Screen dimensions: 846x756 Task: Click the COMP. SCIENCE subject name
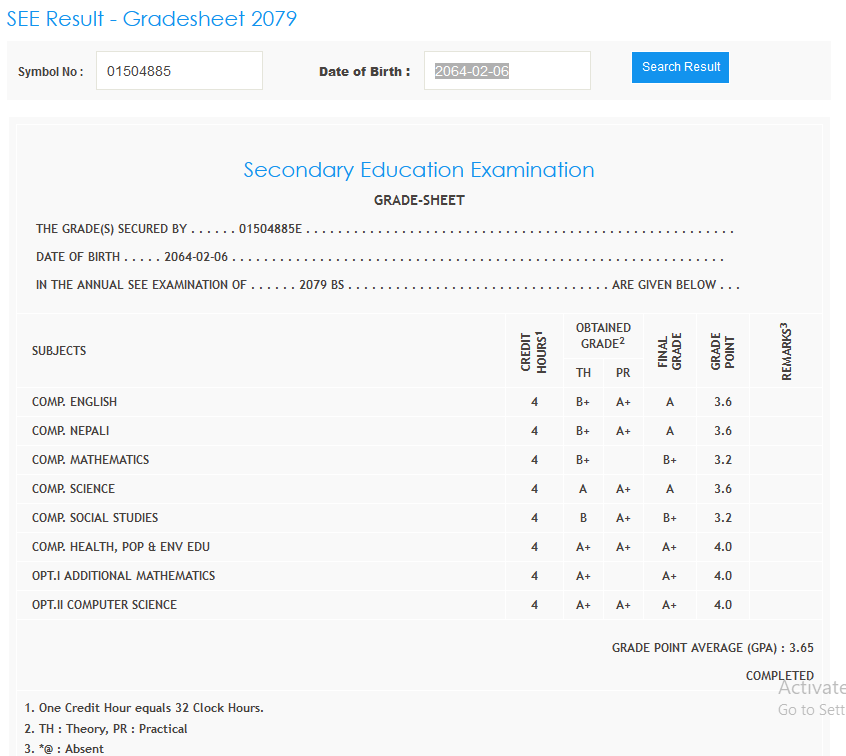[x=73, y=489]
